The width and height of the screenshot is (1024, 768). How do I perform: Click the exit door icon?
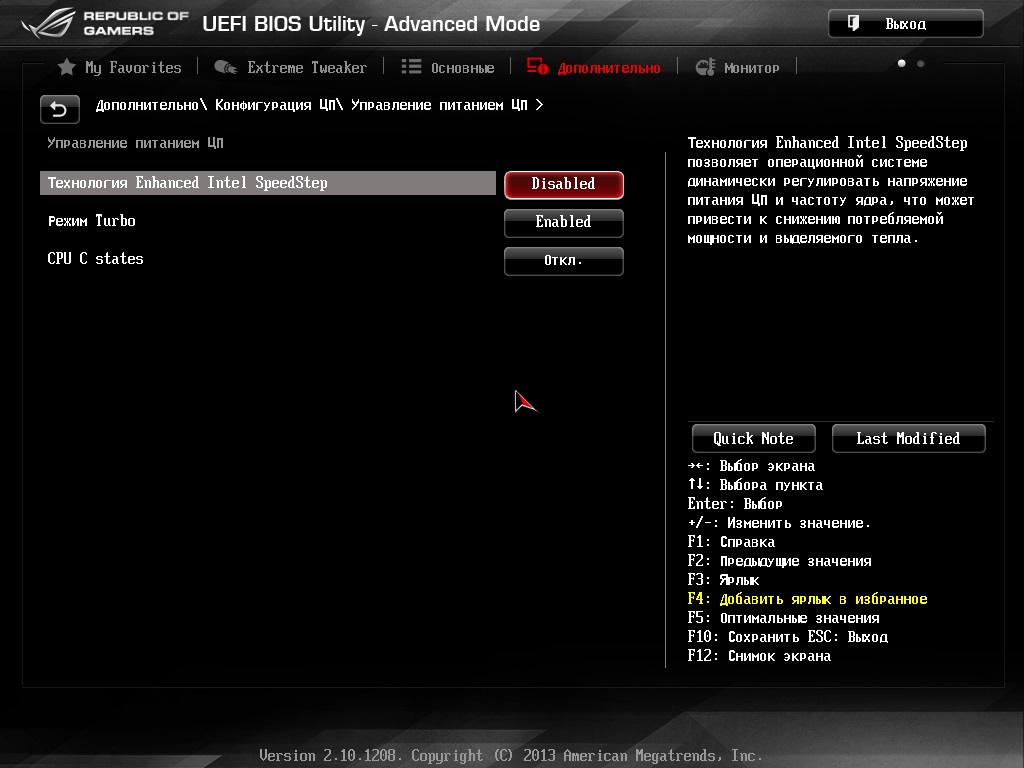click(x=854, y=24)
